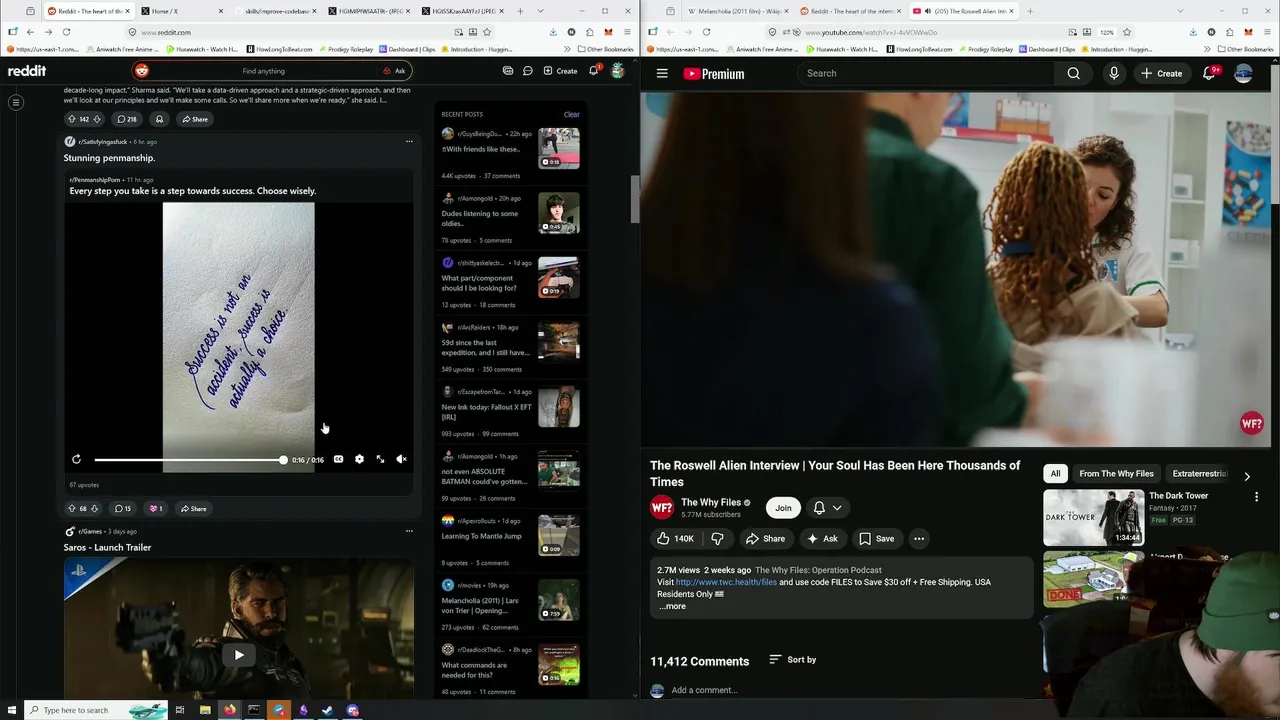
Task: Award the top post with 218 comments
Action: tap(159, 119)
